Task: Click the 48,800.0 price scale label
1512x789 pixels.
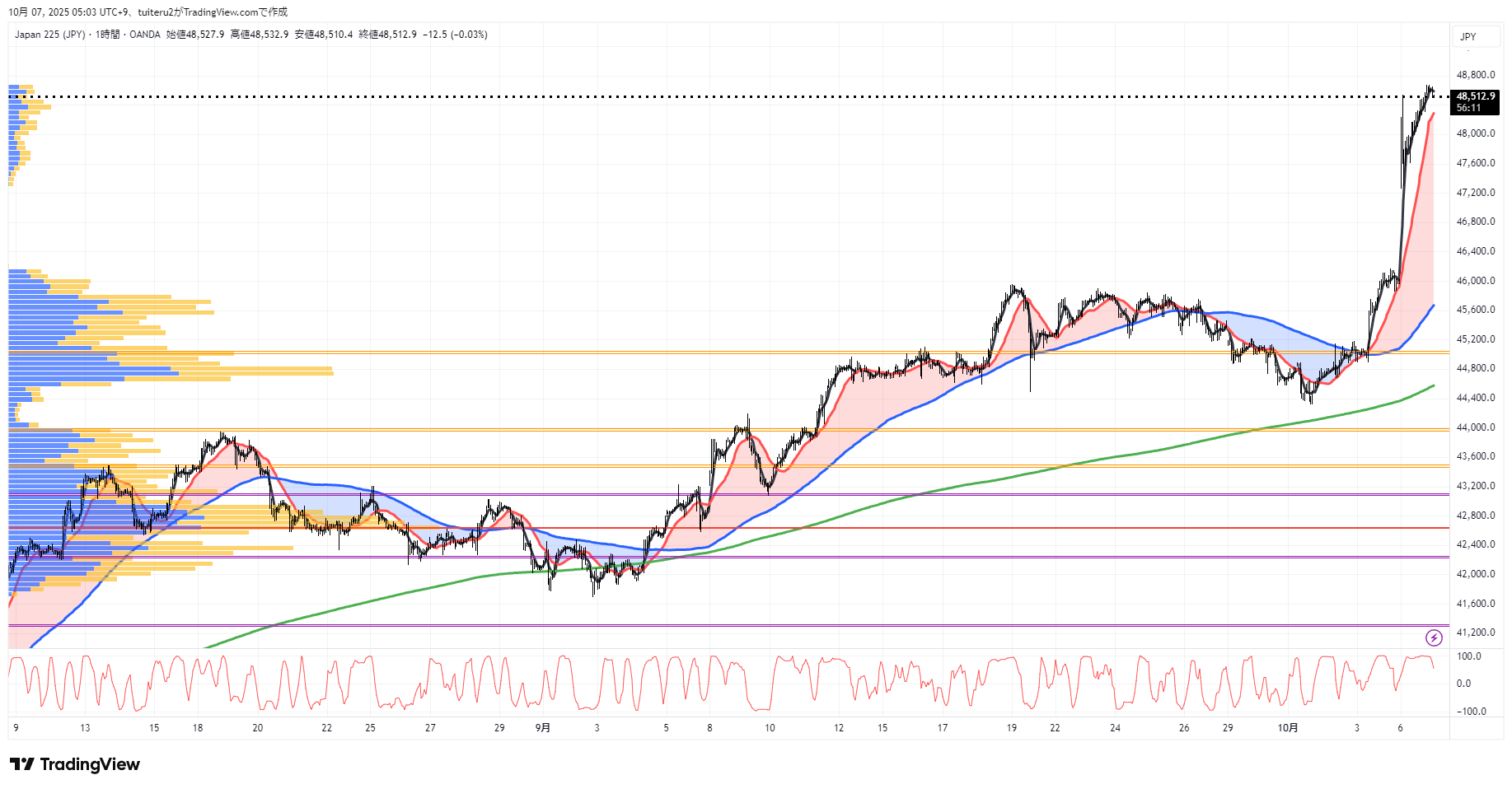Action: click(x=1476, y=75)
